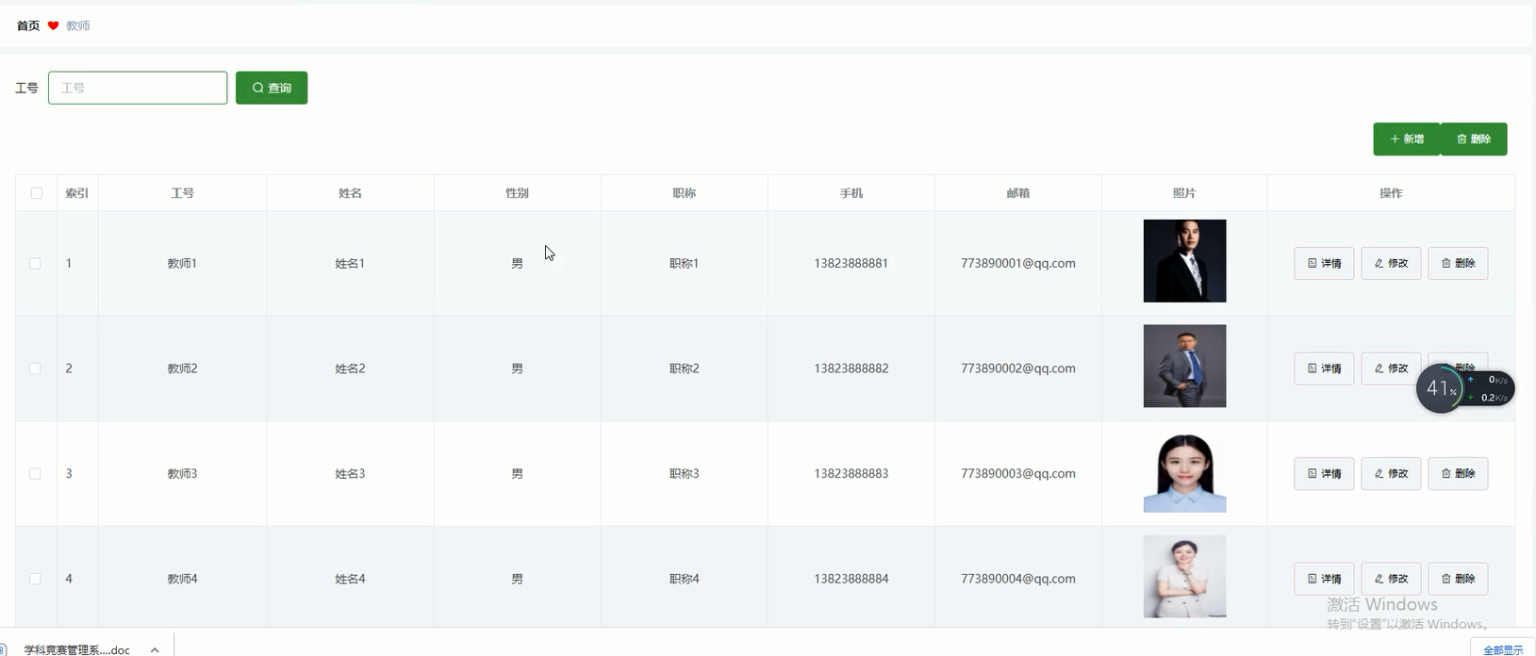This screenshot has height=656, width=1536.
Task: Click the 查询 search button
Action: coord(271,88)
